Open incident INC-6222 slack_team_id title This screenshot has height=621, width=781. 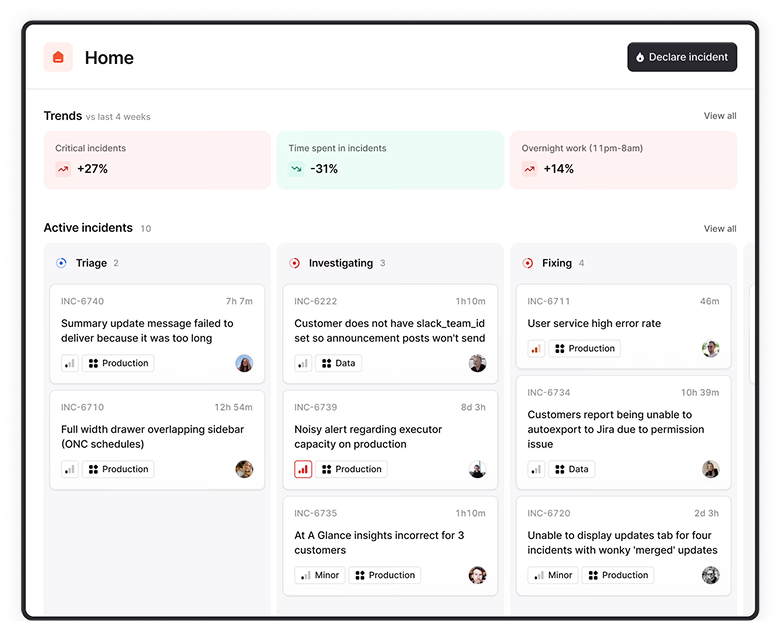(390, 331)
